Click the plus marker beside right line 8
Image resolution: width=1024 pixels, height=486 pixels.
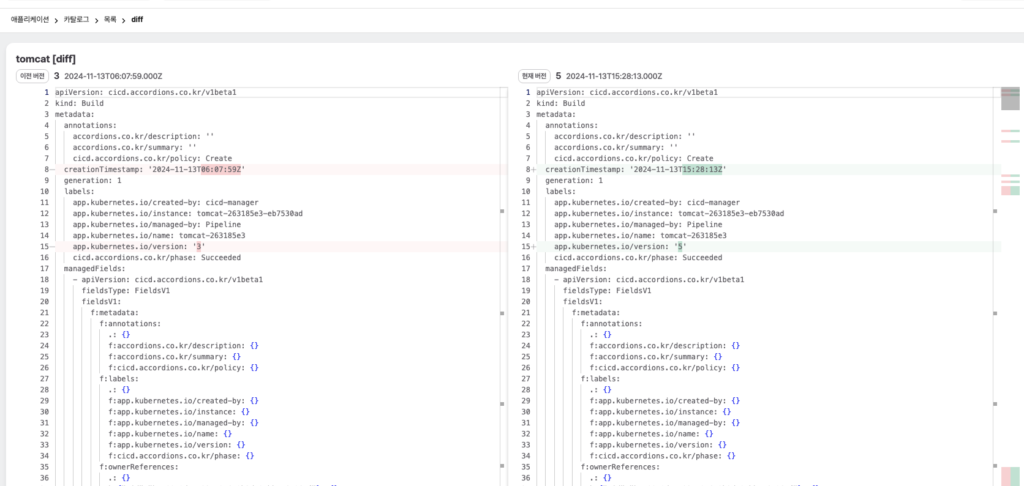(x=534, y=169)
